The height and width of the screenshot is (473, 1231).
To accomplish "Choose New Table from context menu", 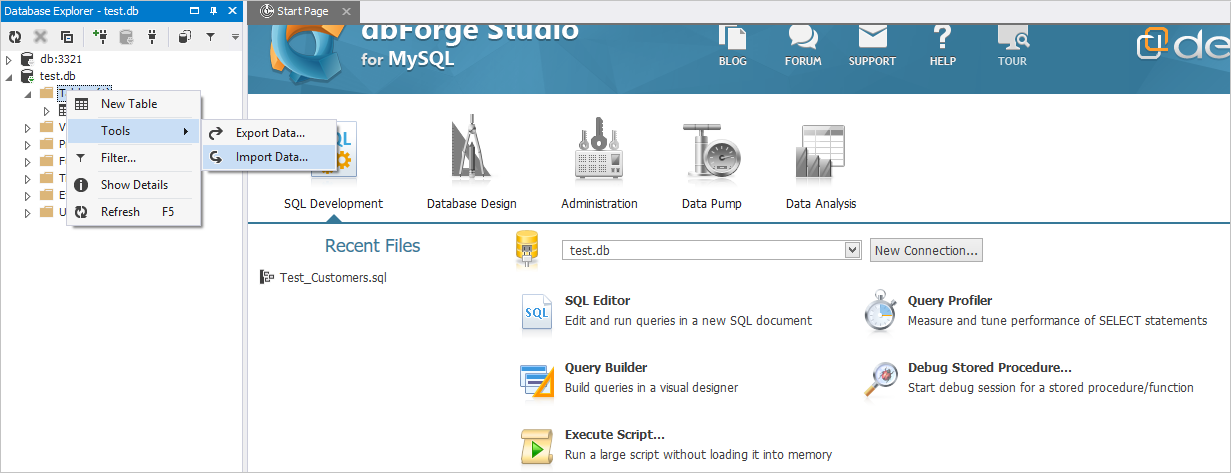I will click(134, 104).
